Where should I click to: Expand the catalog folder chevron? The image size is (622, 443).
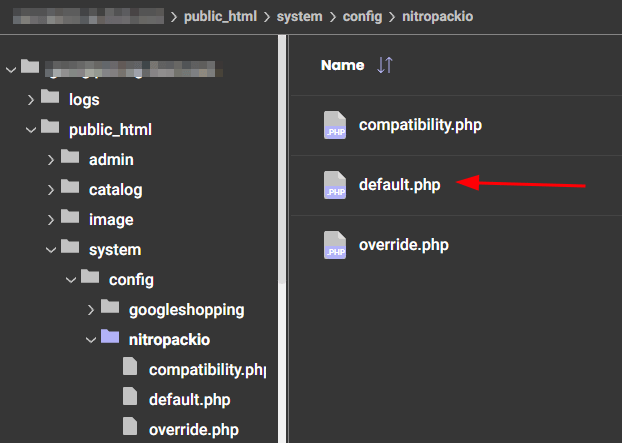pyautogui.click(x=51, y=189)
